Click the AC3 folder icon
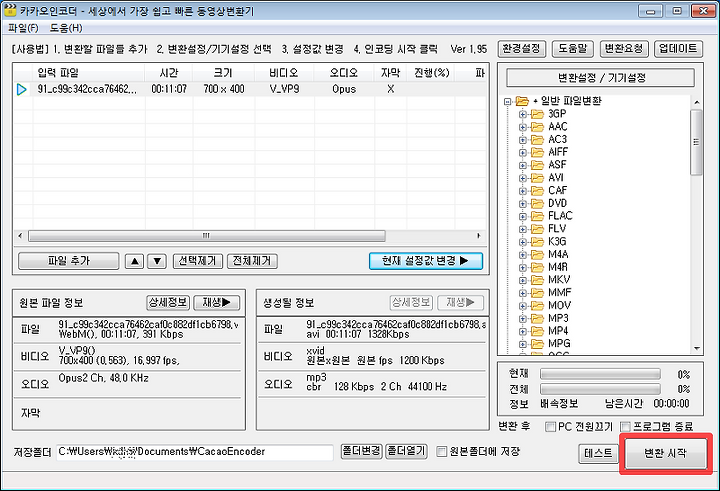This screenshot has height=491, width=720. pos(537,140)
